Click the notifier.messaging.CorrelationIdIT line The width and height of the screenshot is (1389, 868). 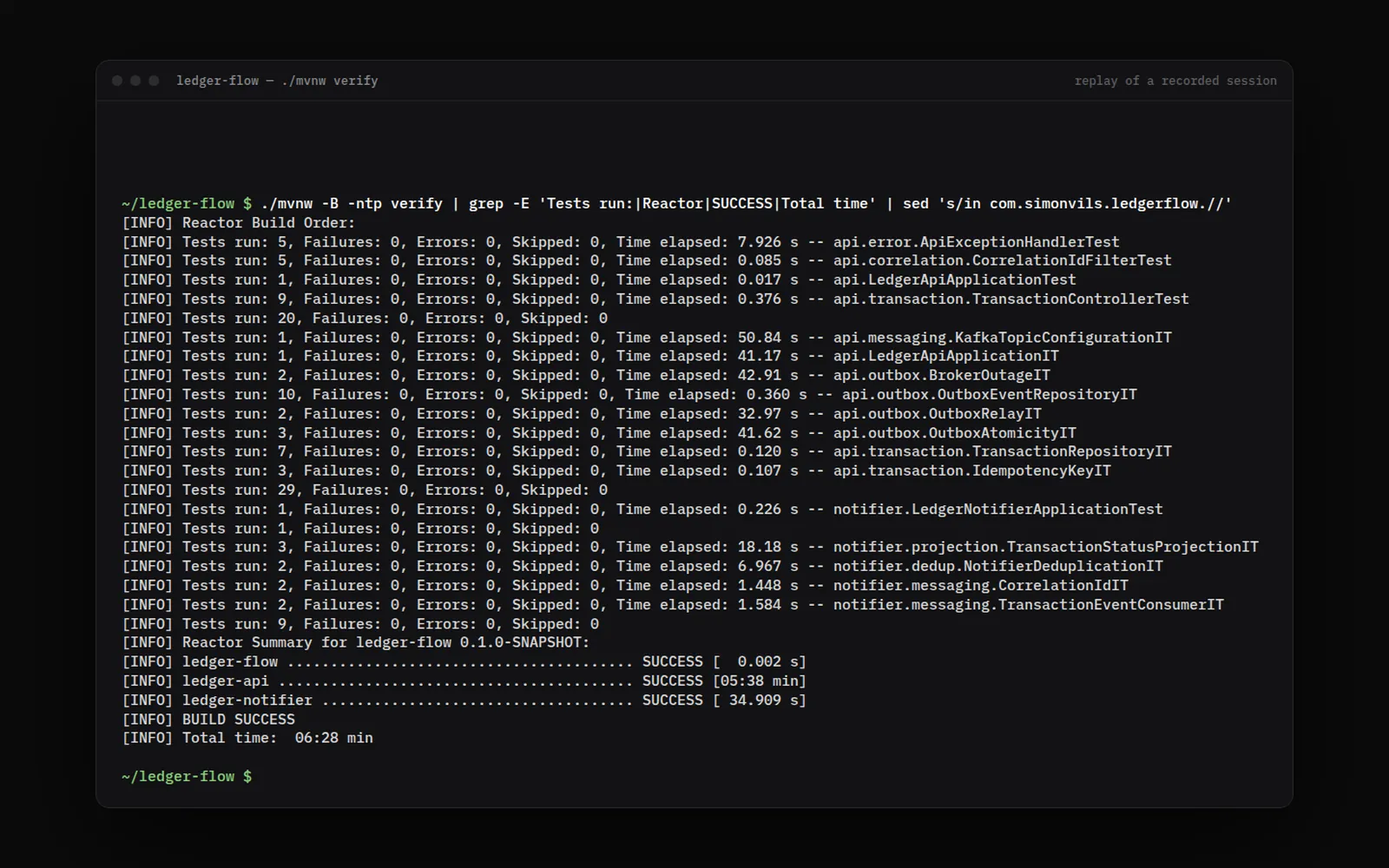pyautogui.click(x=625, y=586)
